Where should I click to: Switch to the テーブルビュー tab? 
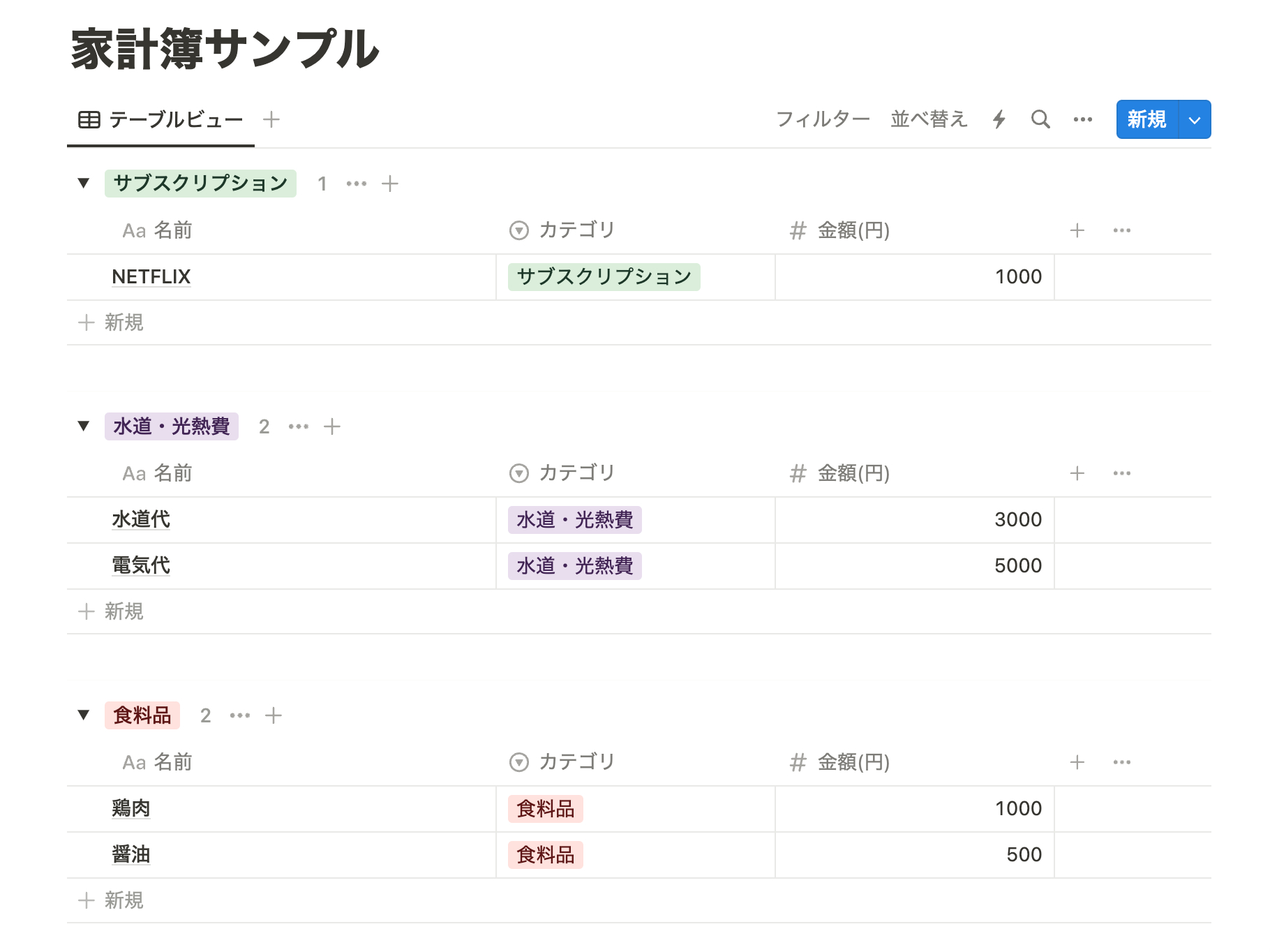pyautogui.click(x=174, y=119)
